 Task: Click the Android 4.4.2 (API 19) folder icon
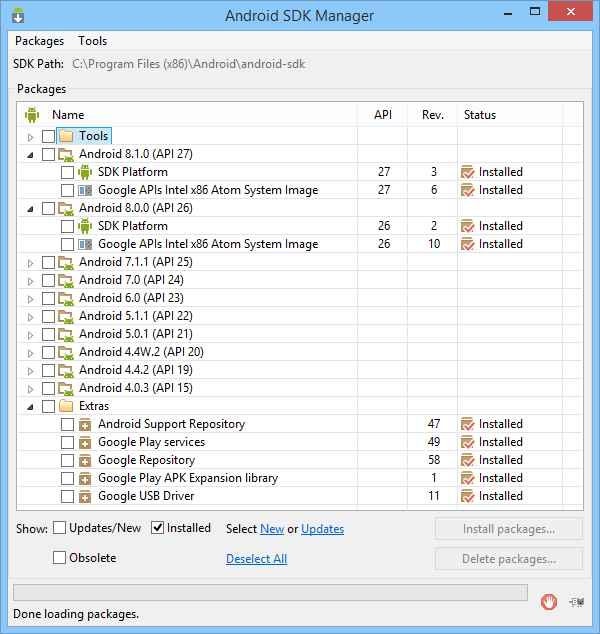pos(66,370)
